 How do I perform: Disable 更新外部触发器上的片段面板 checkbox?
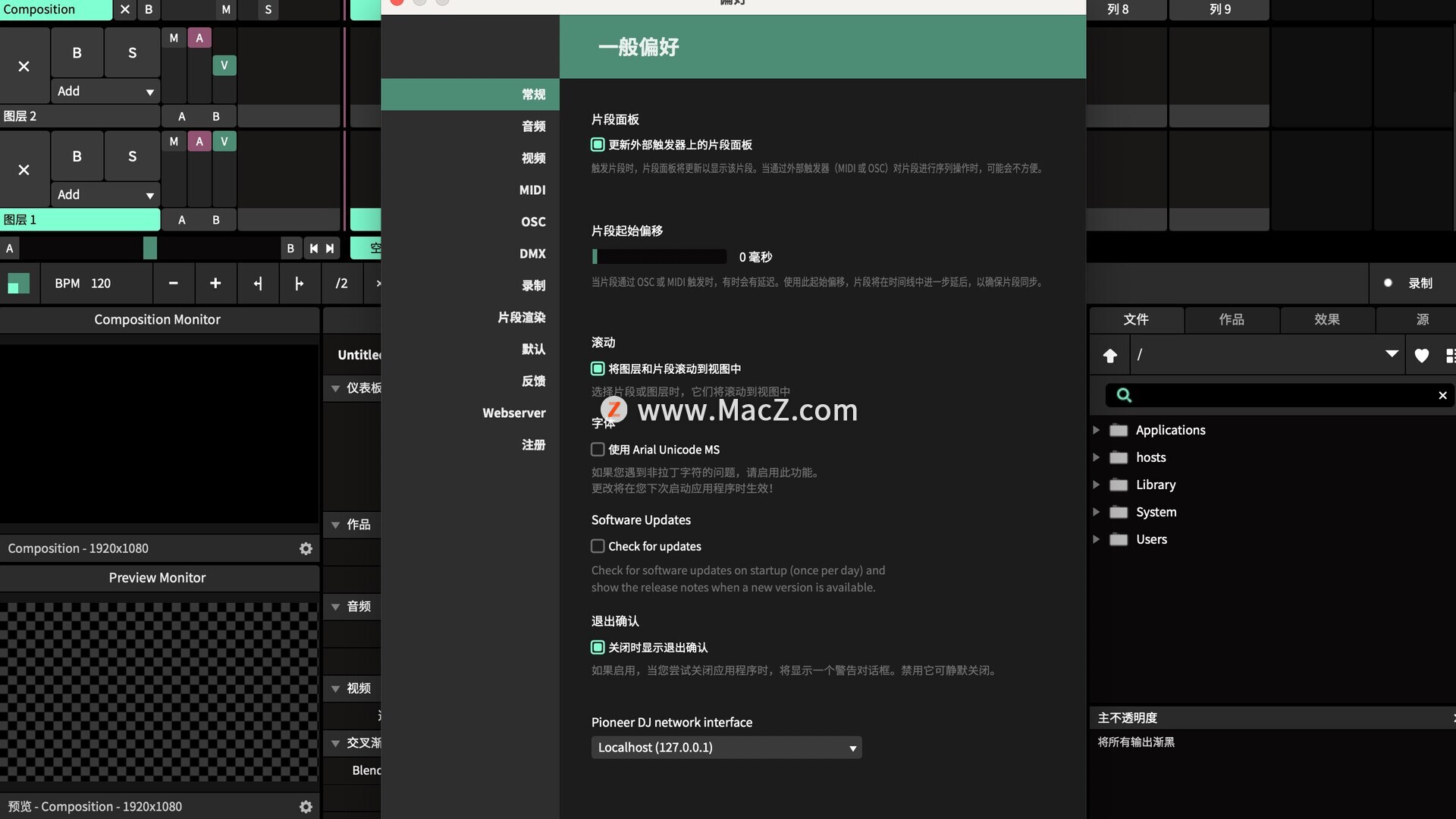(x=598, y=144)
